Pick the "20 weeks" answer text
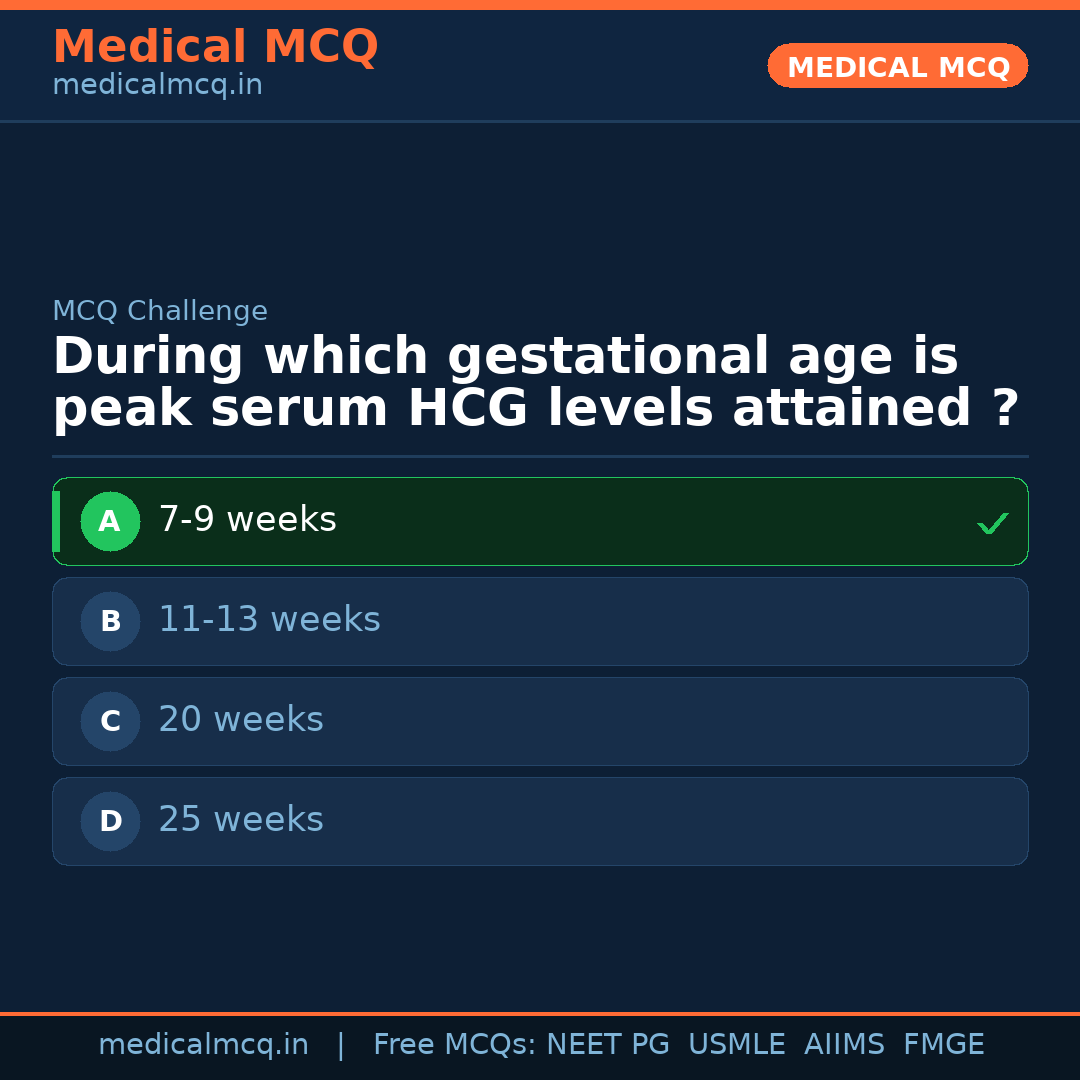 click(241, 720)
